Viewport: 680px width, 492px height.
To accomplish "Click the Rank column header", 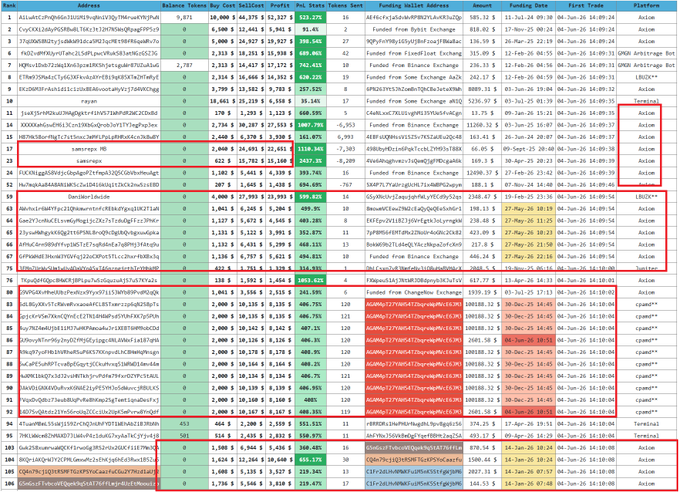I will (x=9, y=6).
